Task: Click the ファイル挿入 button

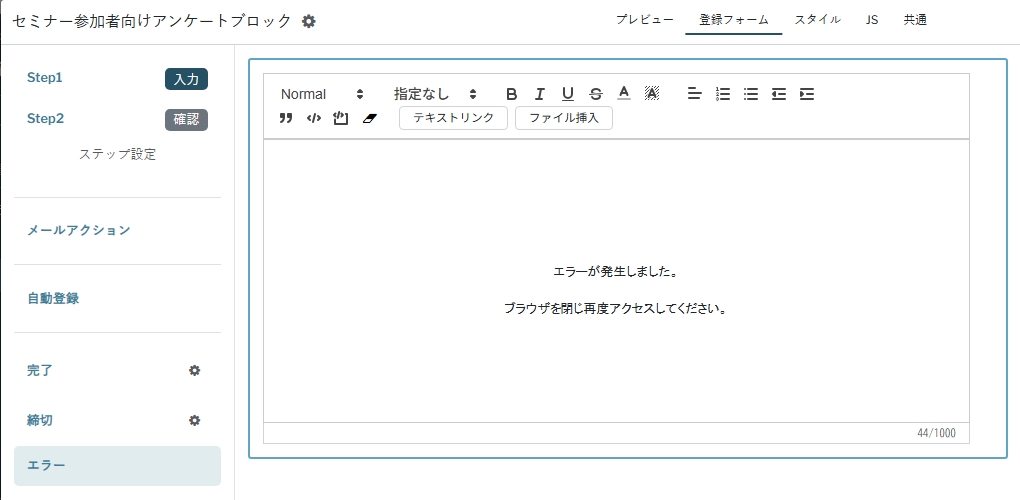Action: pyautogui.click(x=563, y=118)
